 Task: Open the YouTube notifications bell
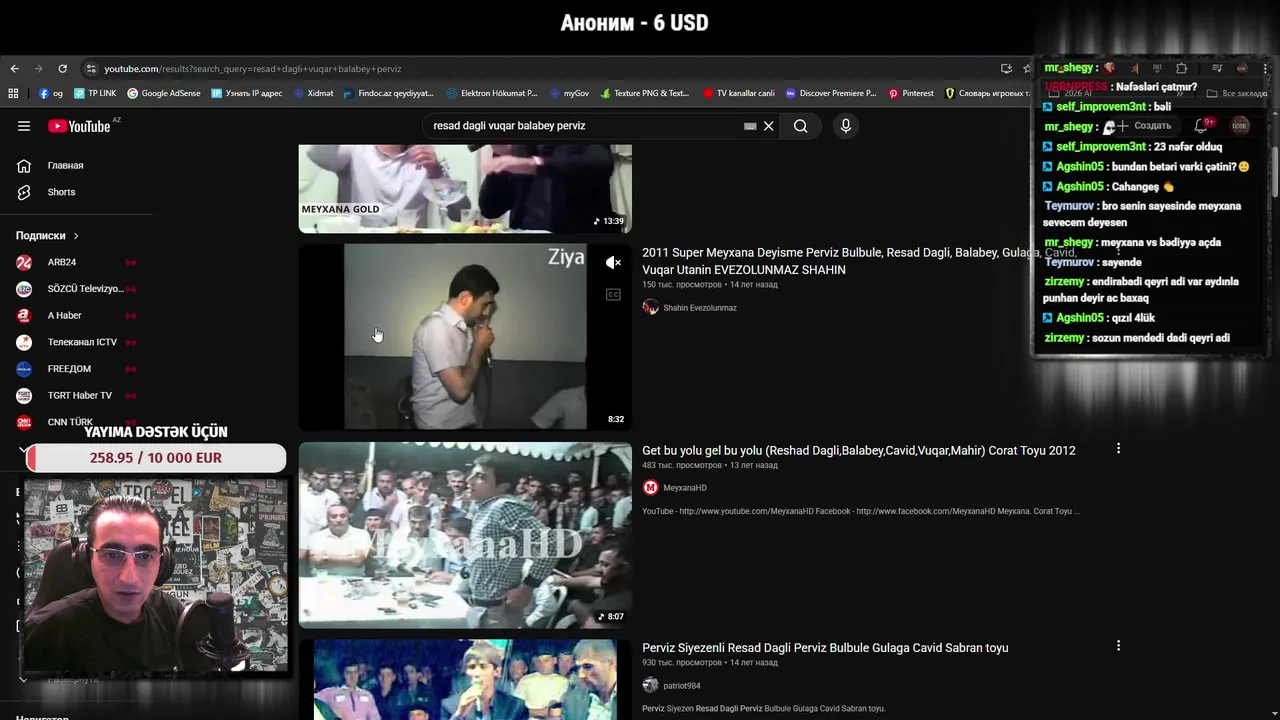(1203, 126)
